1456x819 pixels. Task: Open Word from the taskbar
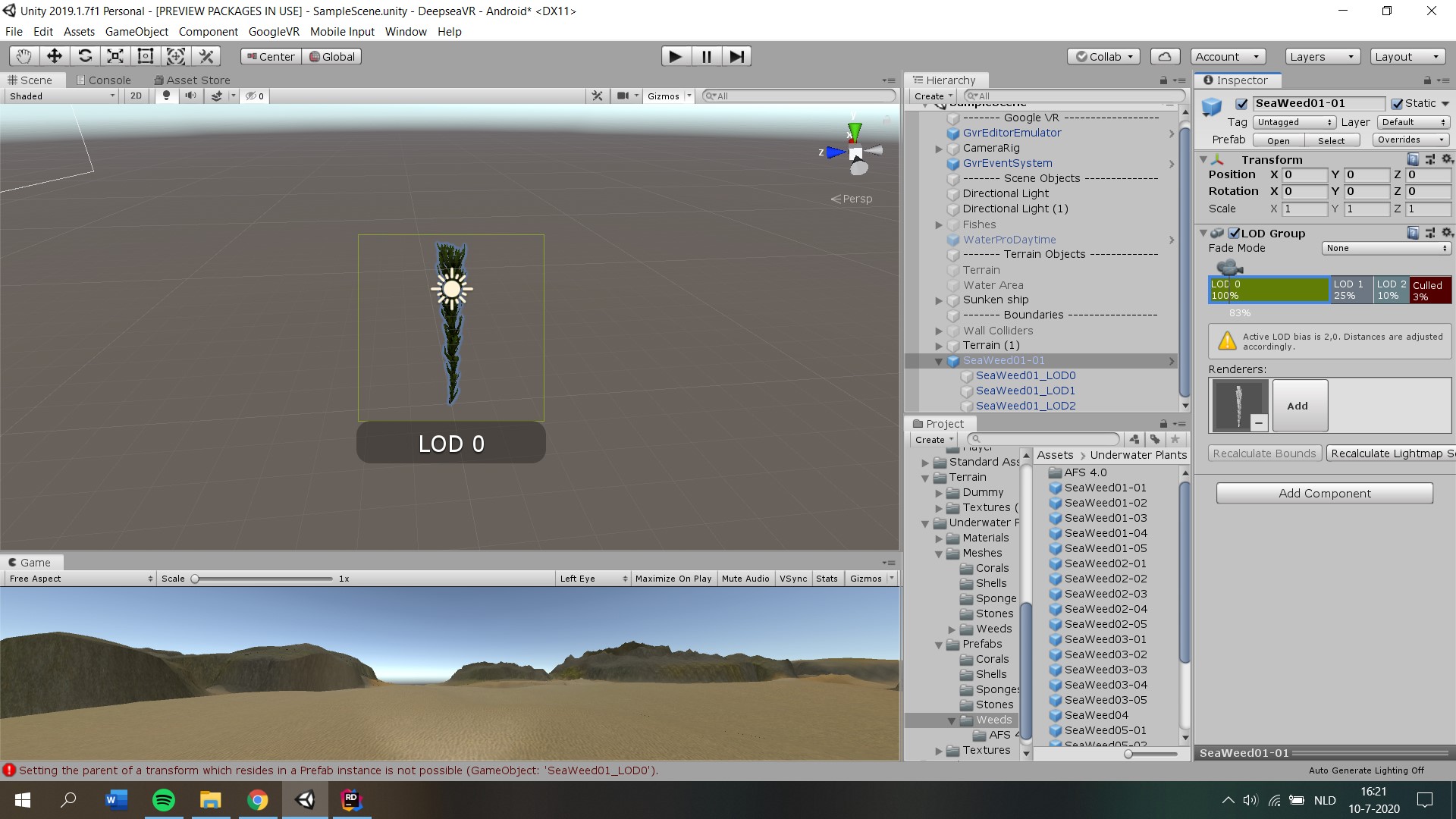(x=116, y=800)
